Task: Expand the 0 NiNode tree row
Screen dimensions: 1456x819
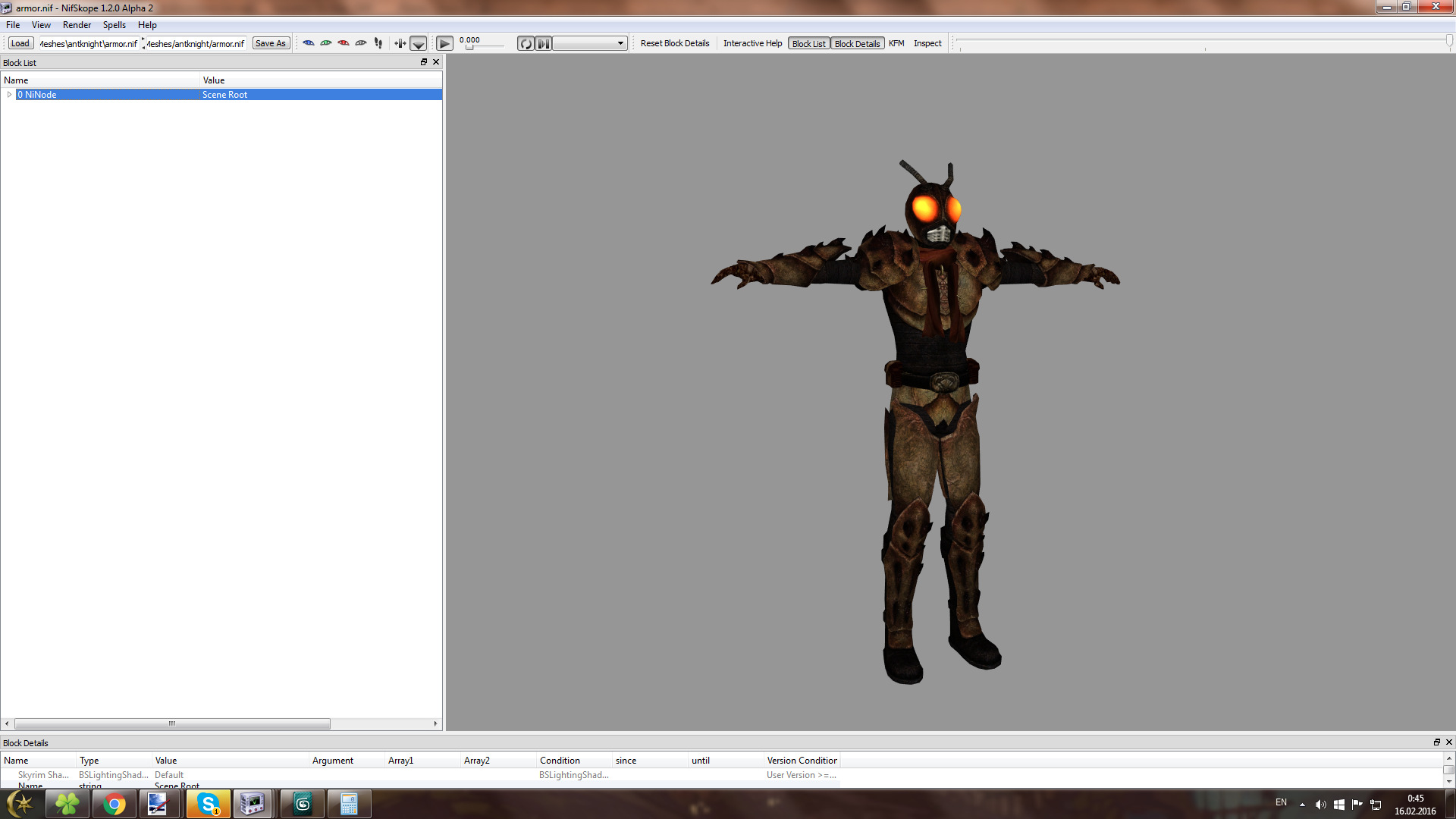Action: 9,95
